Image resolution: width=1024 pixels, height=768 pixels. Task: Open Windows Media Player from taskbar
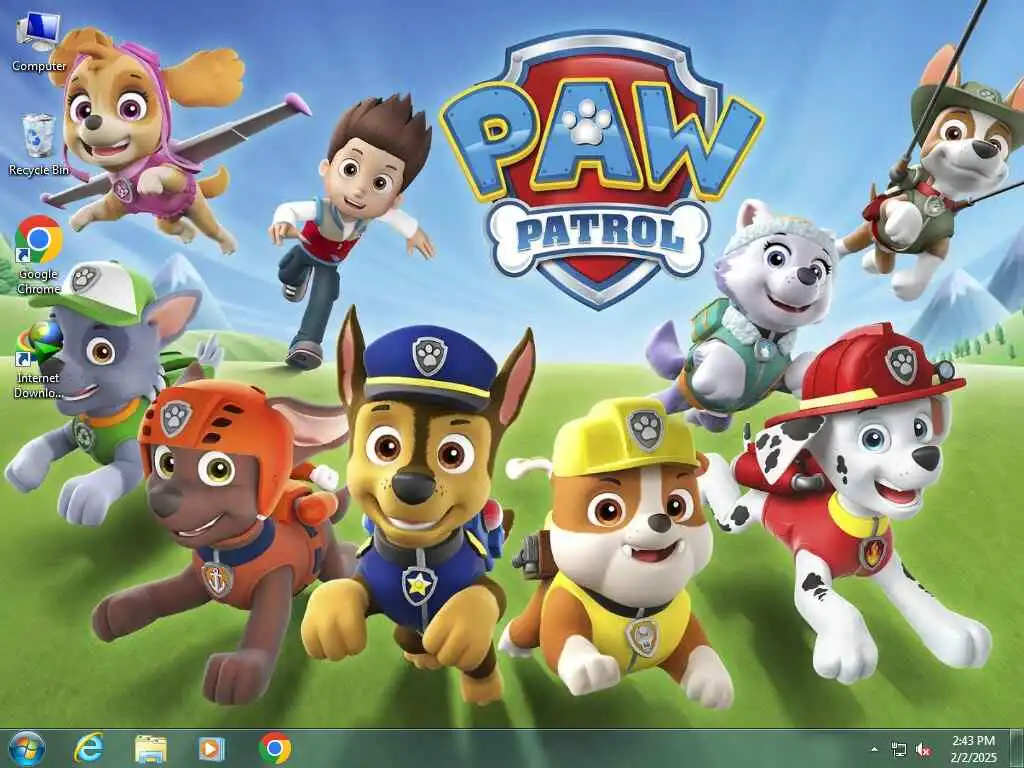tap(212, 748)
